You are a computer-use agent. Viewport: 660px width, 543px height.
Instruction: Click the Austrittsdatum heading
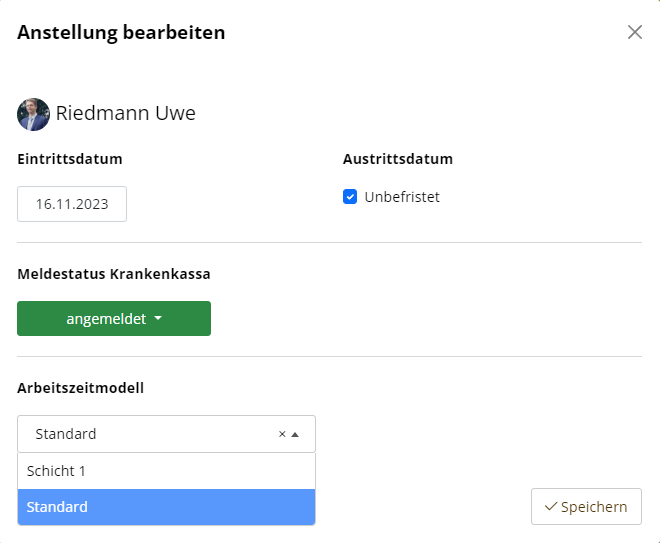[x=398, y=159]
